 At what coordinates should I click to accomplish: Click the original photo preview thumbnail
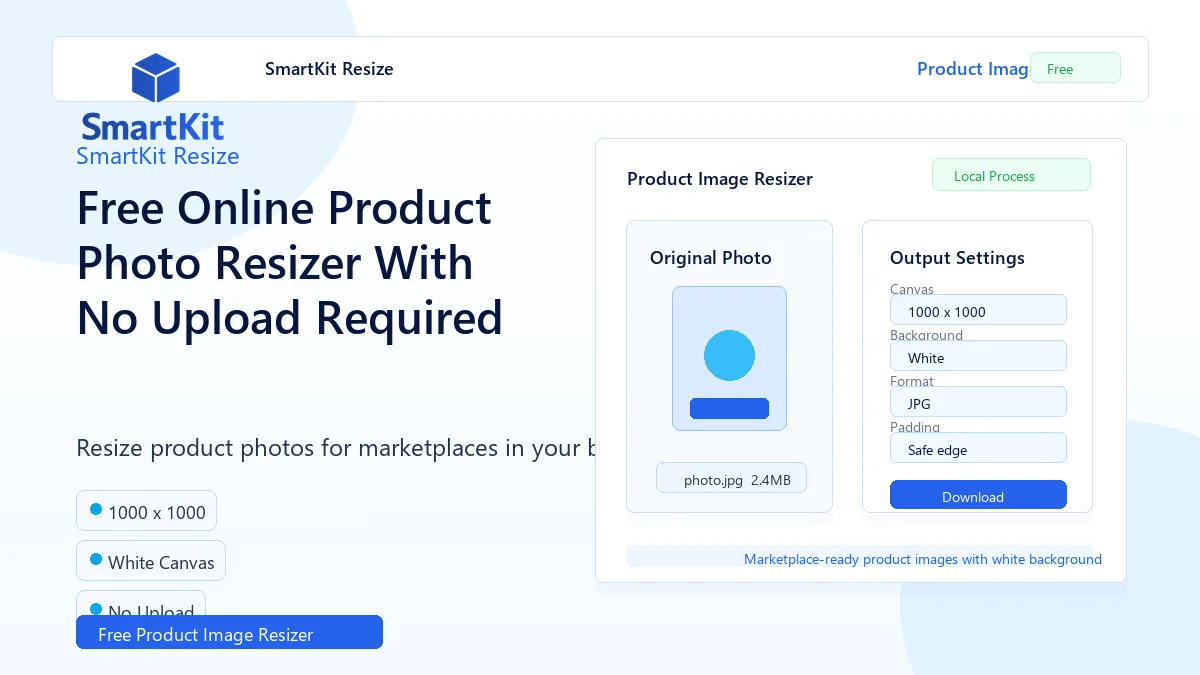coord(729,358)
